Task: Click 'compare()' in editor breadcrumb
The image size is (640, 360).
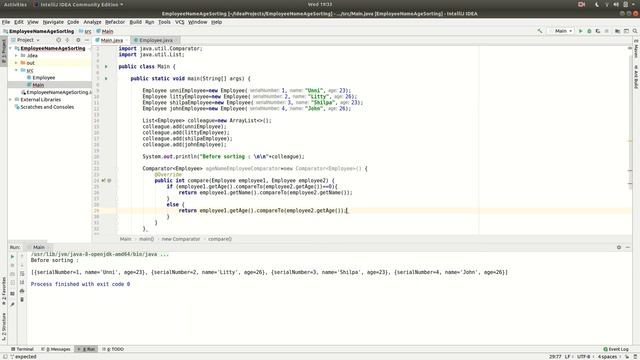Action: (x=220, y=239)
